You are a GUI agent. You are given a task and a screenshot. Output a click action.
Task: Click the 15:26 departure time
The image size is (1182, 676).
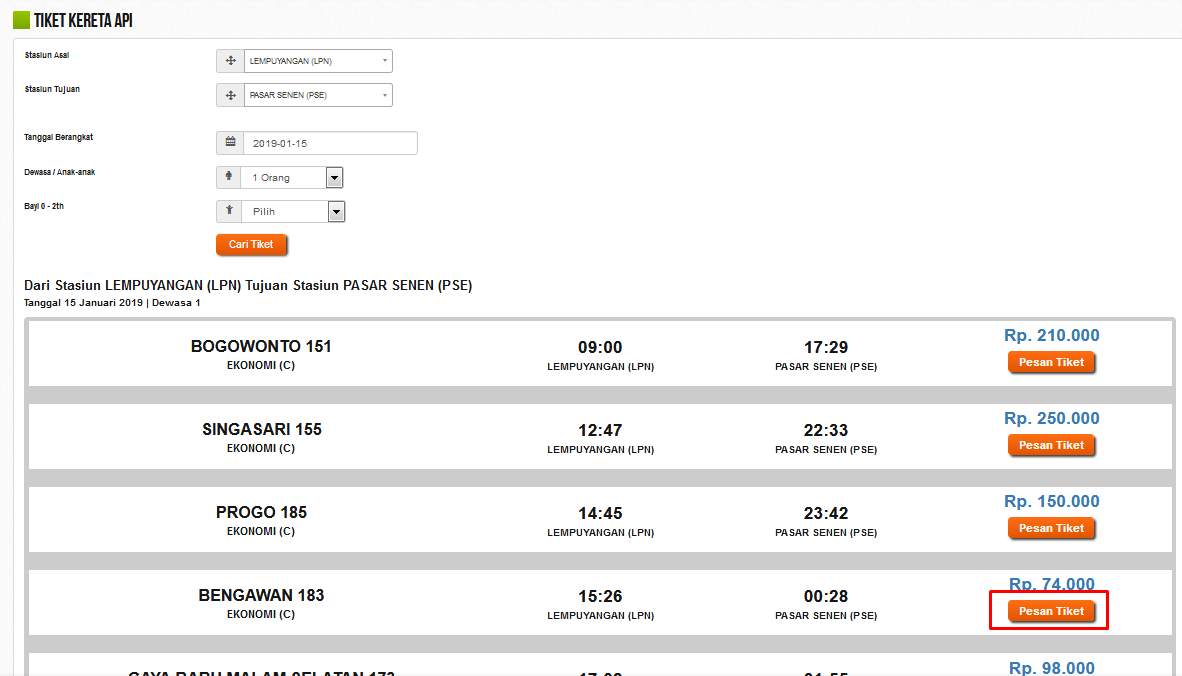(x=600, y=596)
